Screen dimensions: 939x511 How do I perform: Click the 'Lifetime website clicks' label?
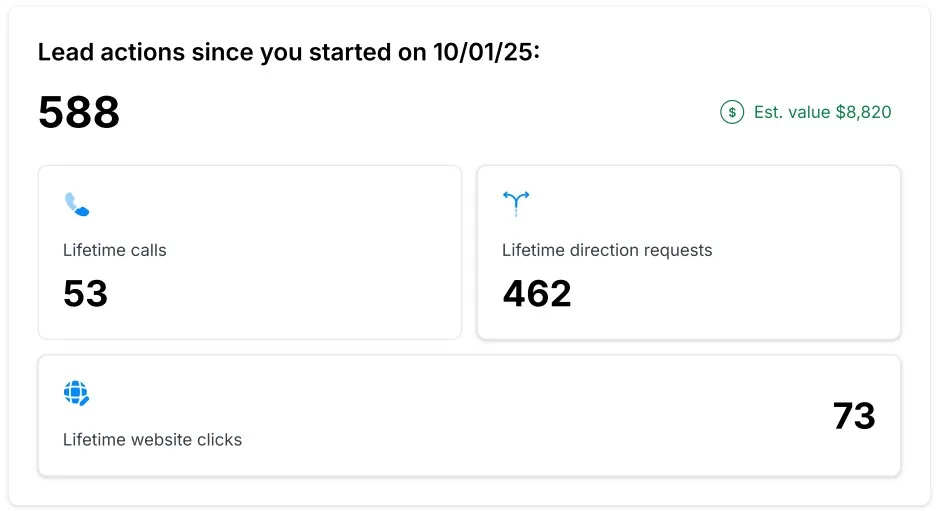(152, 439)
